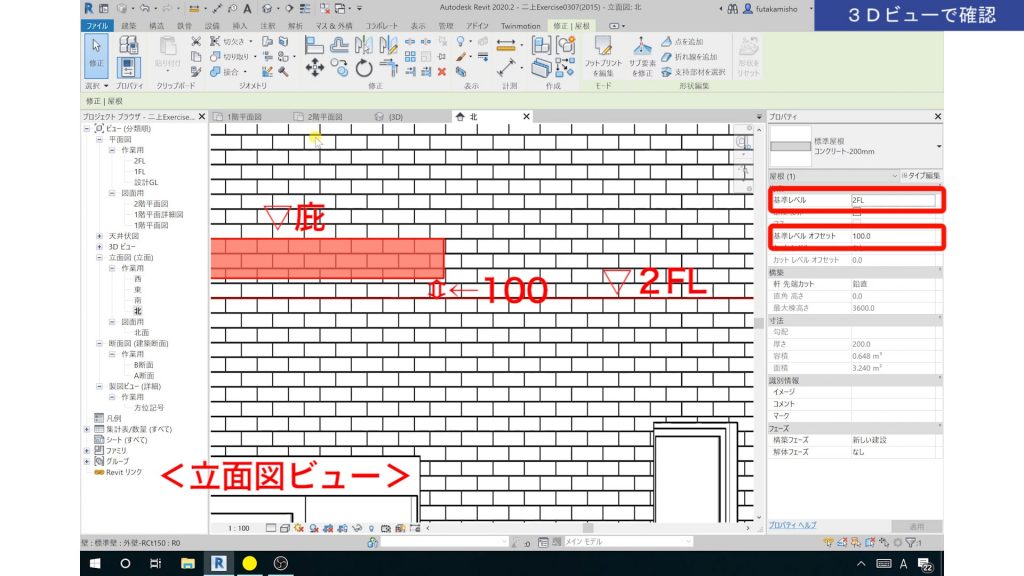Click the Move tool icon
Viewport: 1024px width, 576px height.
[x=314, y=68]
